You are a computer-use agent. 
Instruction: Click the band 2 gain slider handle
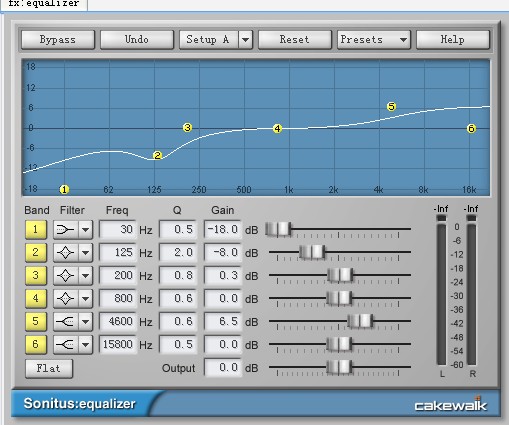(x=312, y=252)
